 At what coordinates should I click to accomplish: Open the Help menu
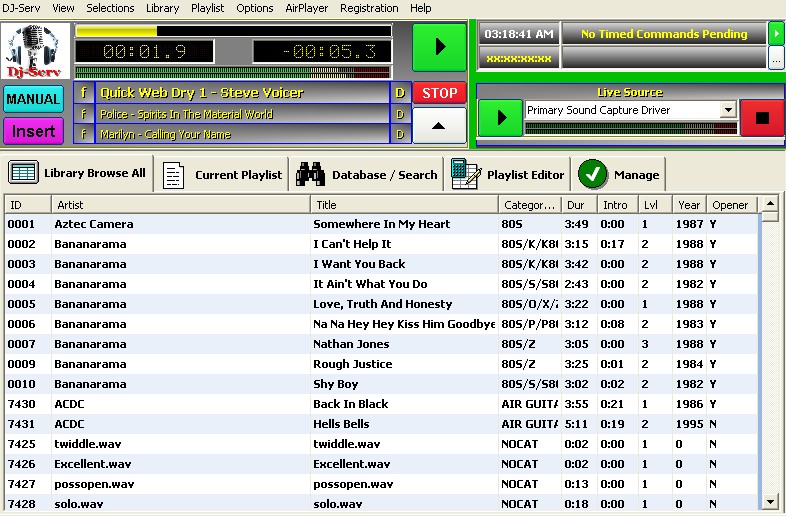(x=420, y=8)
